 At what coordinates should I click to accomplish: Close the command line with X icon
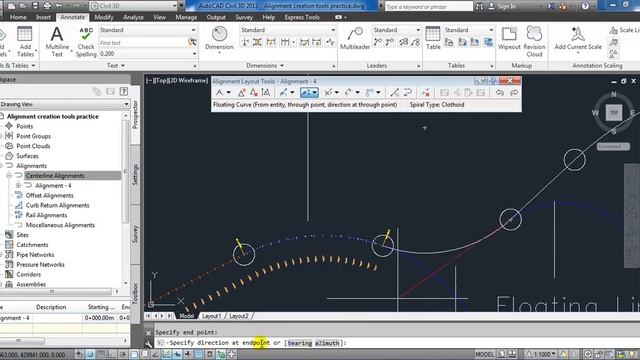pyautogui.click(x=149, y=333)
